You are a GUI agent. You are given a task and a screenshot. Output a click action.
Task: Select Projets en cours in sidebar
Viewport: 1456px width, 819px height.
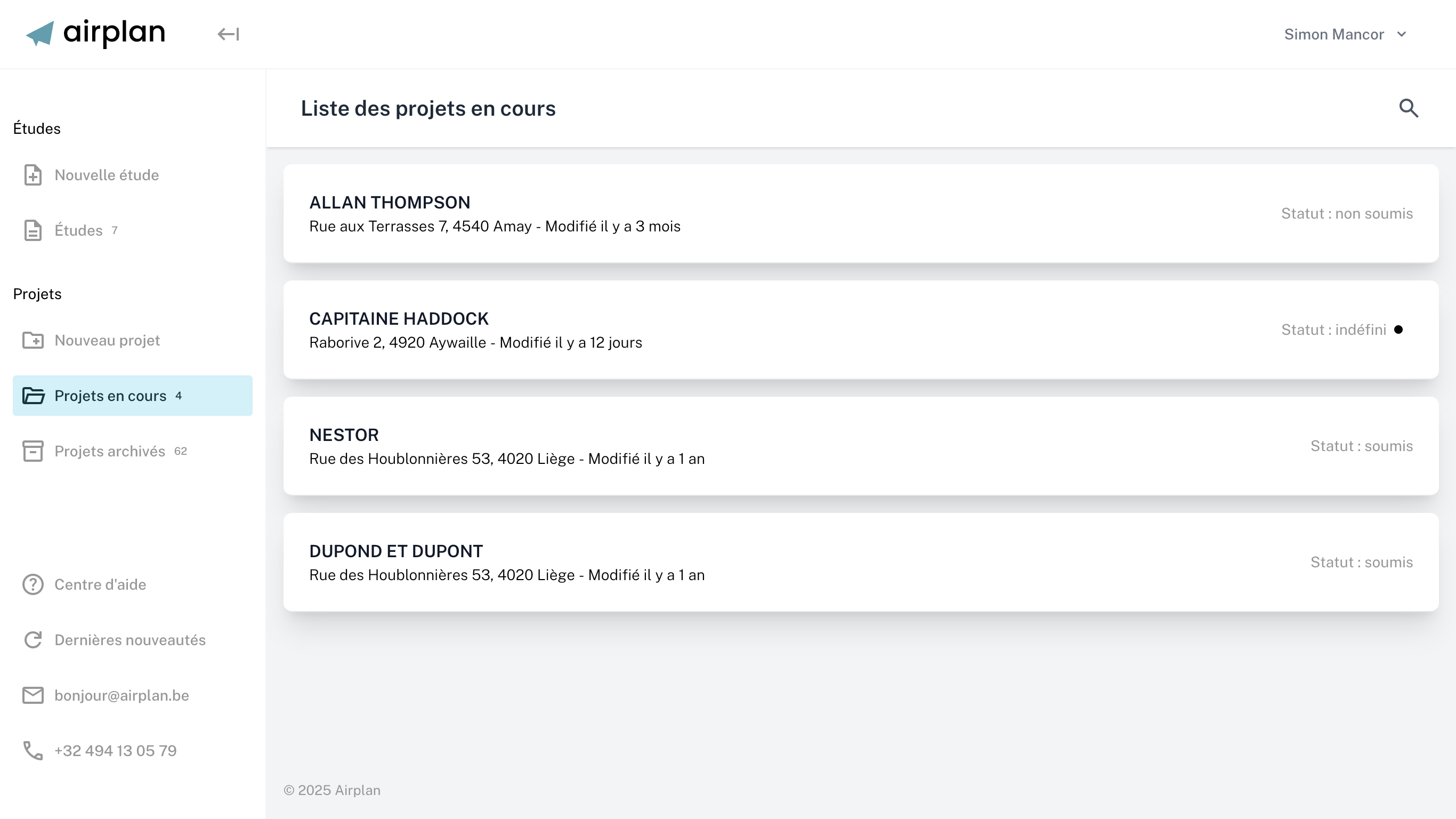coord(110,395)
